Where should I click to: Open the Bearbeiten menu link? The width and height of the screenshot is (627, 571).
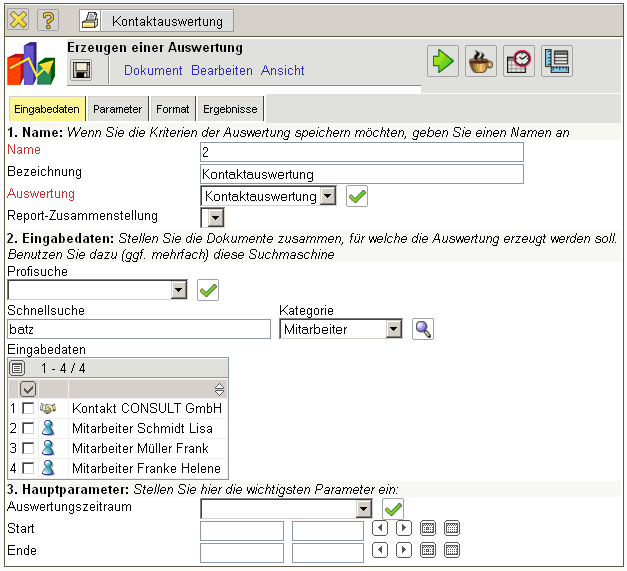click(x=222, y=71)
